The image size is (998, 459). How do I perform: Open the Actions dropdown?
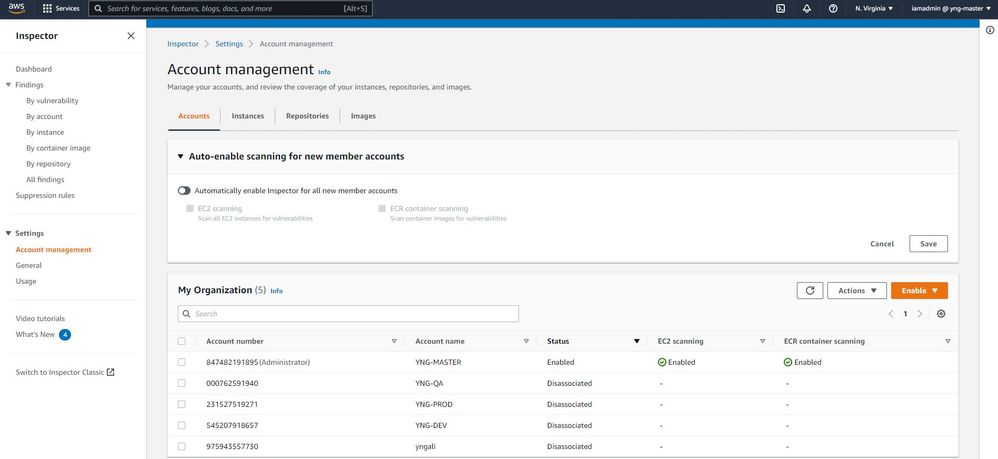[x=857, y=290]
